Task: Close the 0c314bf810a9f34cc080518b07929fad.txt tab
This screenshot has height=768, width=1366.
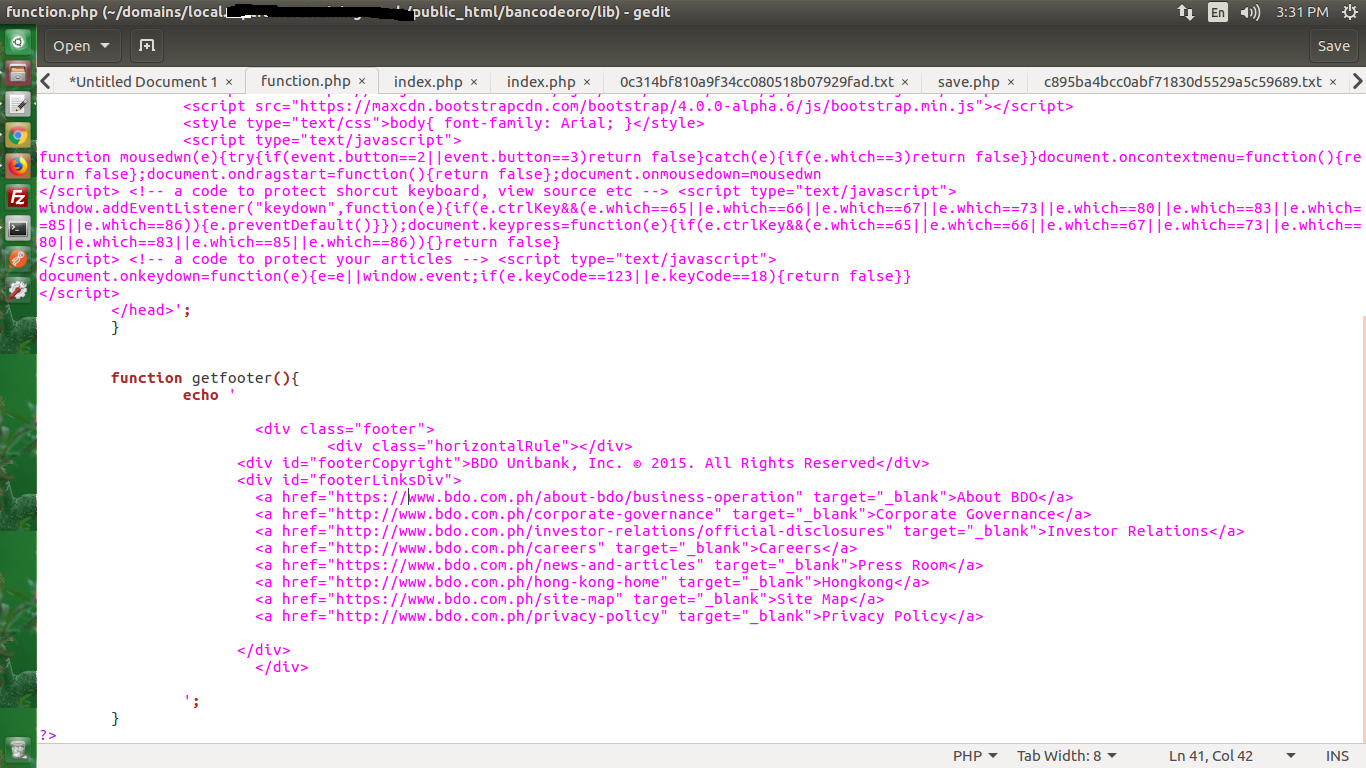Action: (905, 82)
